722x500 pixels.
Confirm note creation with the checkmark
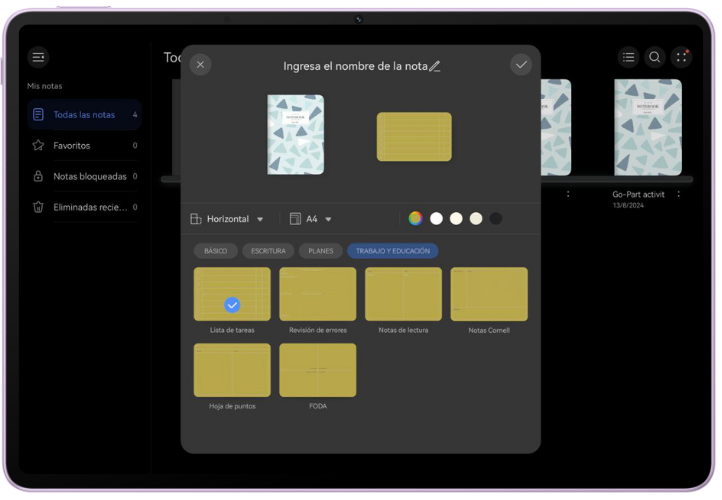click(x=520, y=64)
